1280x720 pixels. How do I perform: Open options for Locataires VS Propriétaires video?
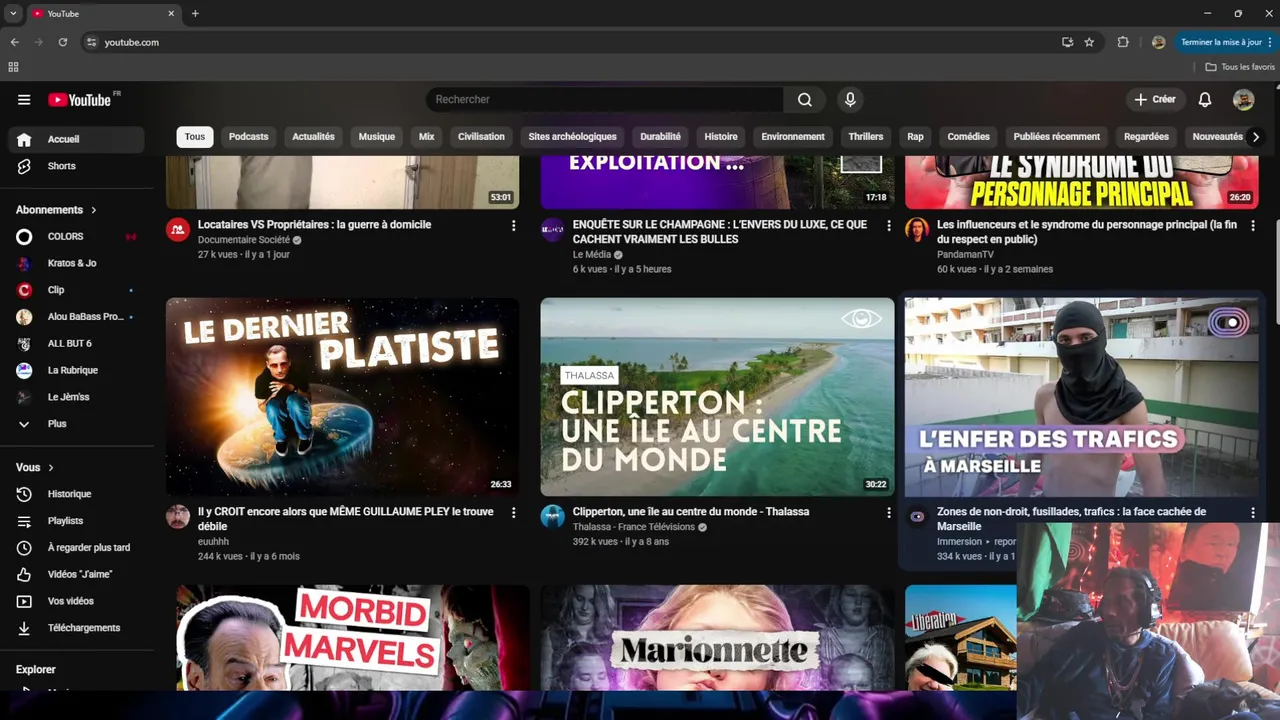514,226
